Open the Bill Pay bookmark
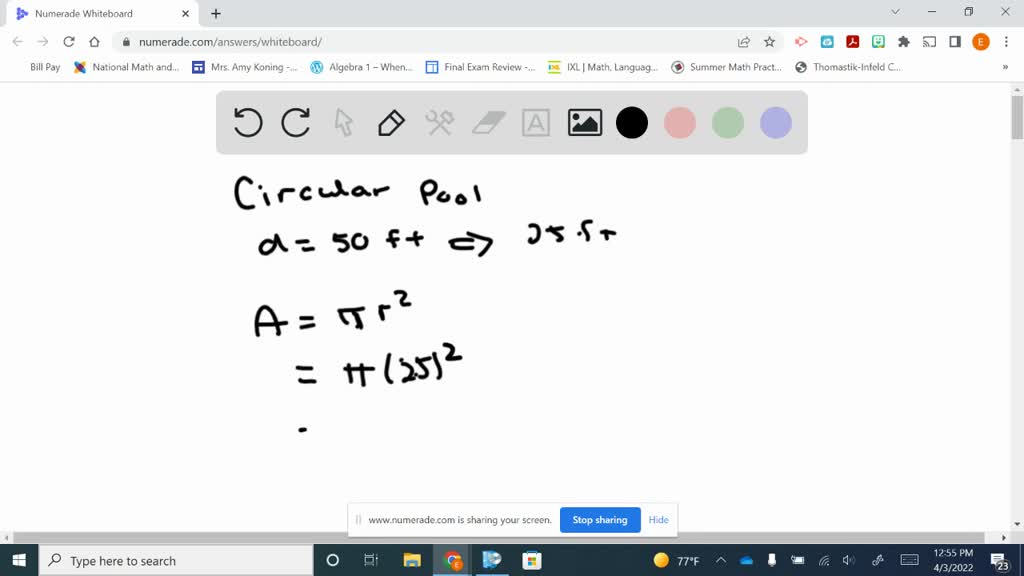The width and height of the screenshot is (1024, 576). tap(44, 67)
